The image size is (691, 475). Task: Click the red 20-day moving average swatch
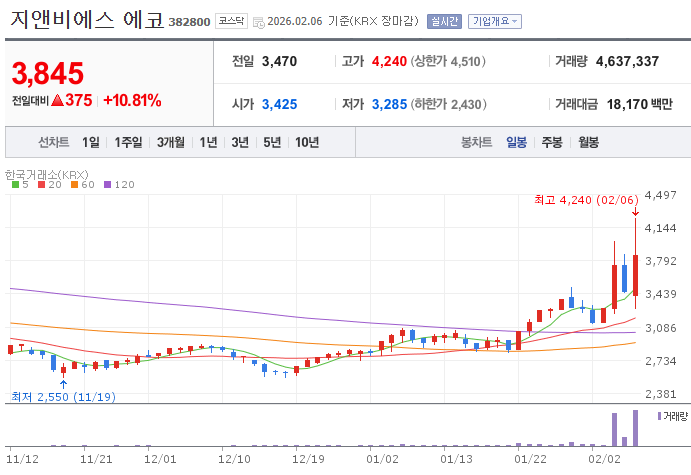click(x=41, y=185)
